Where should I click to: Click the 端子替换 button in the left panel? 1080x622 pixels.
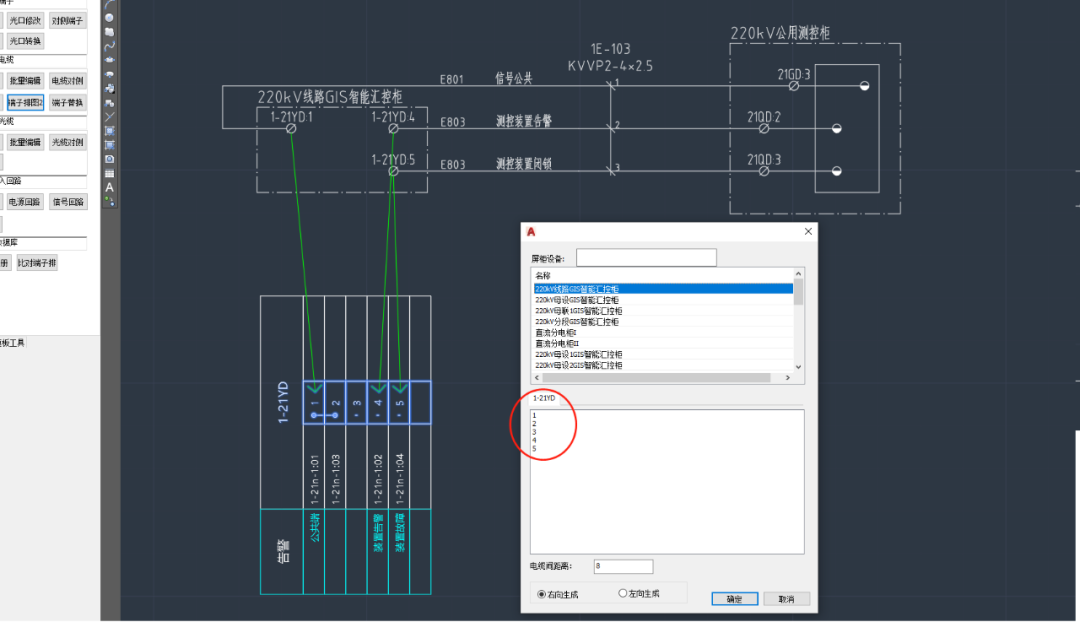coord(68,102)
